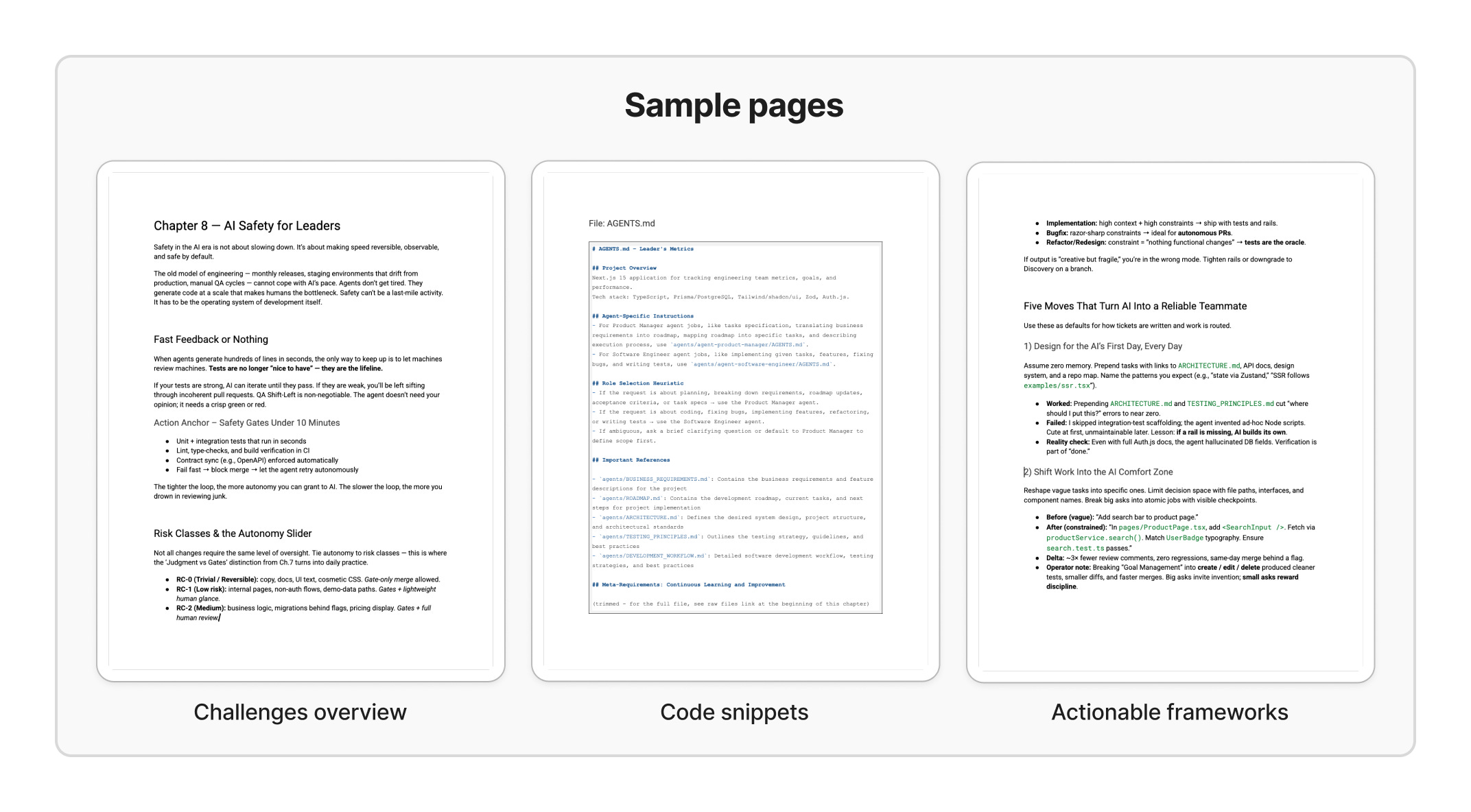
Task: Click the green TESTING_PRINCIPLES.md code text
Action: click(1229, 404)
